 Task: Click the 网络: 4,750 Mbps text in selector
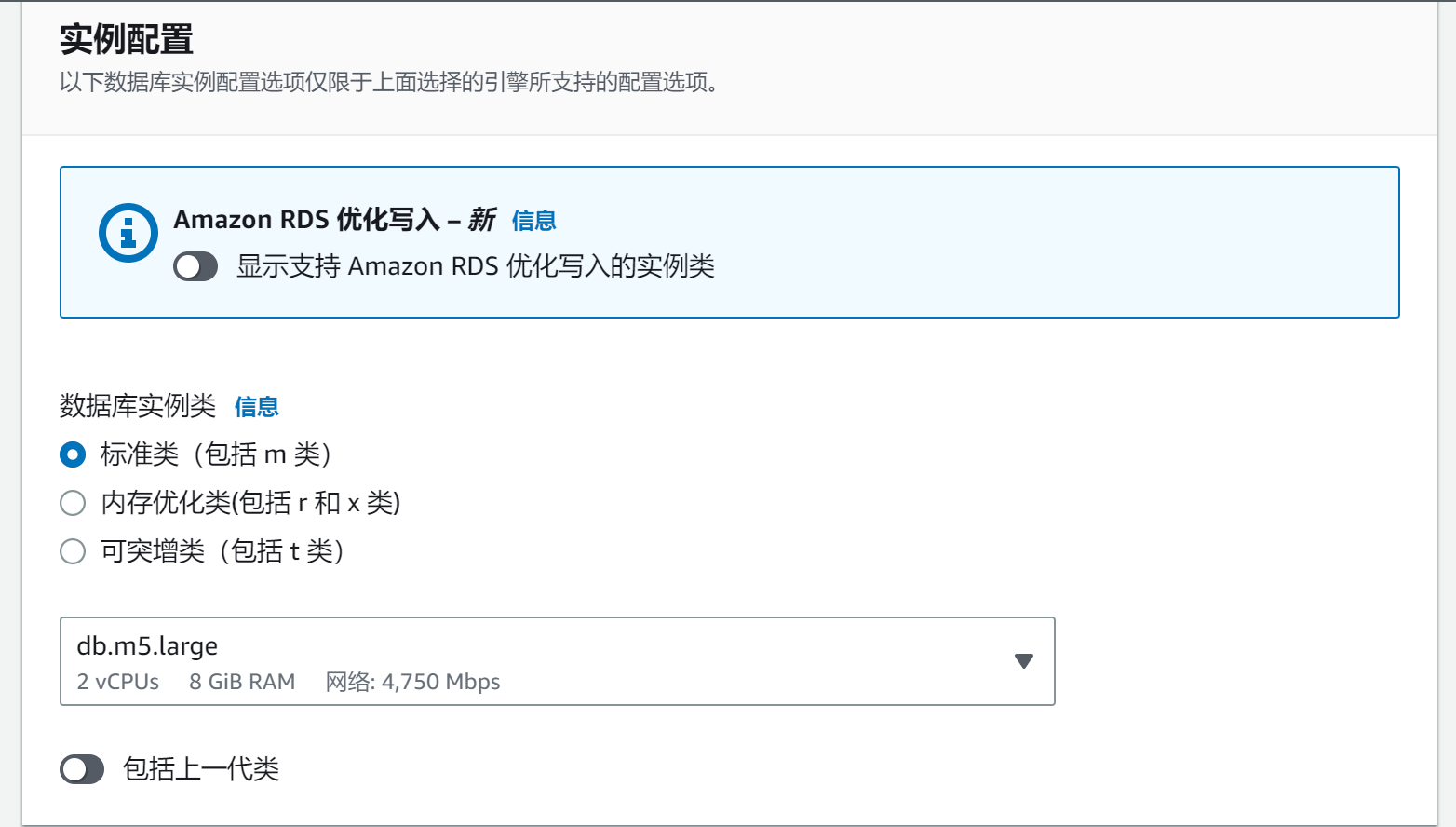412,682
